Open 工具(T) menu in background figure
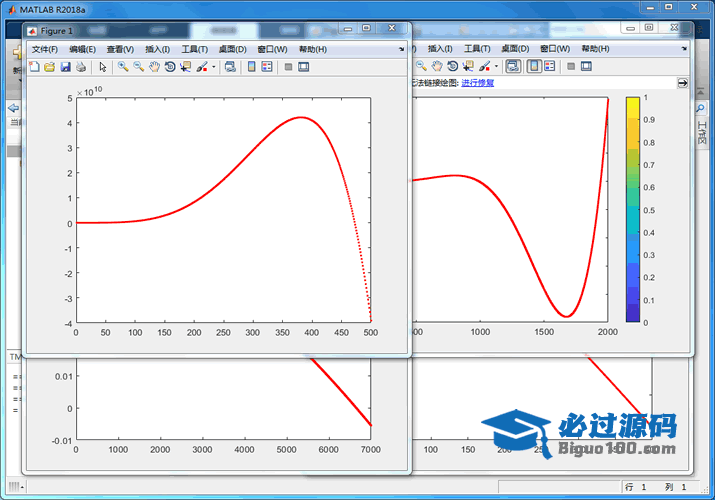Screen dimensions: 715x500 (x=477, y=49)
